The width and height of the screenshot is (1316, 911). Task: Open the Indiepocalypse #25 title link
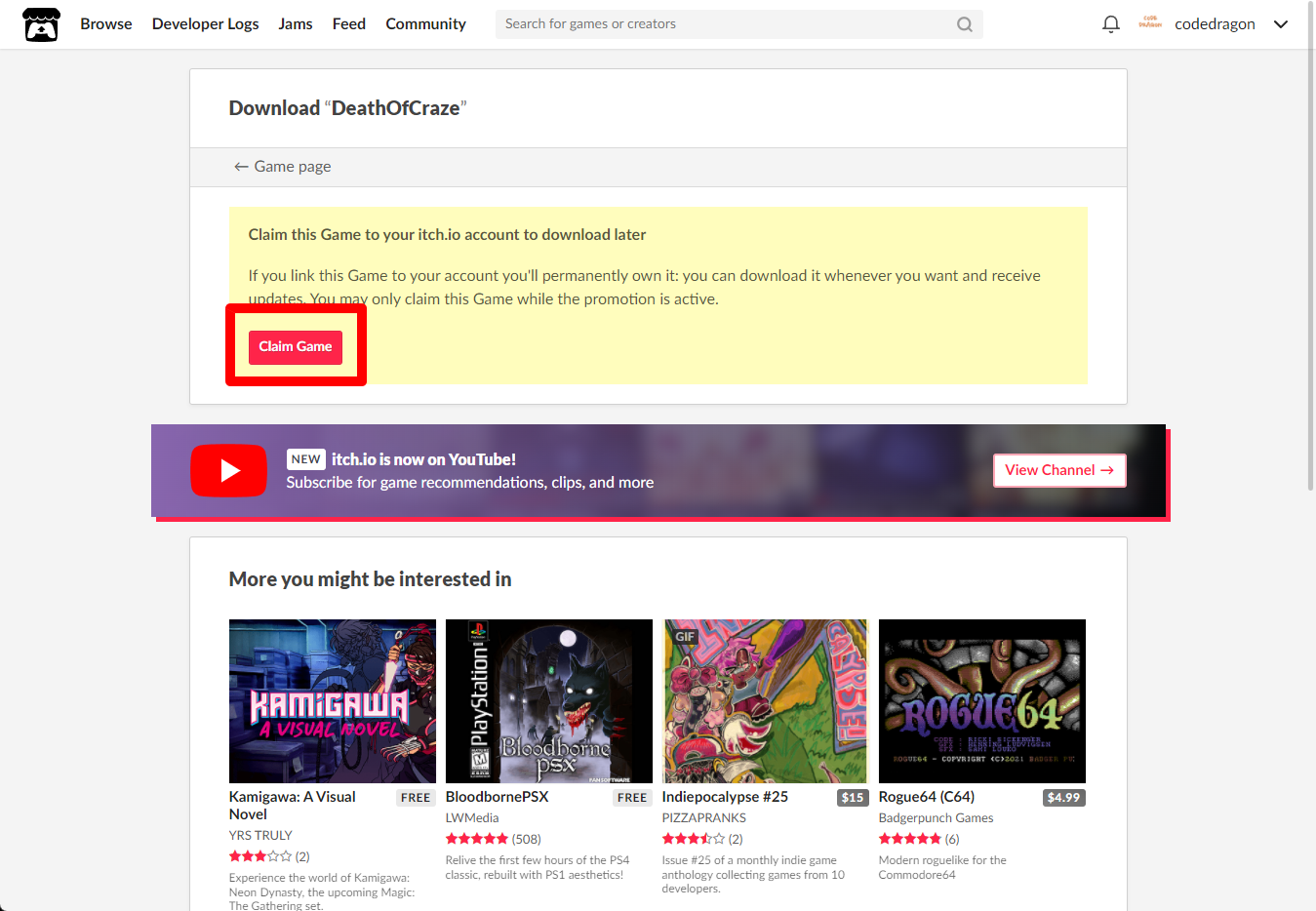[725, 797]
